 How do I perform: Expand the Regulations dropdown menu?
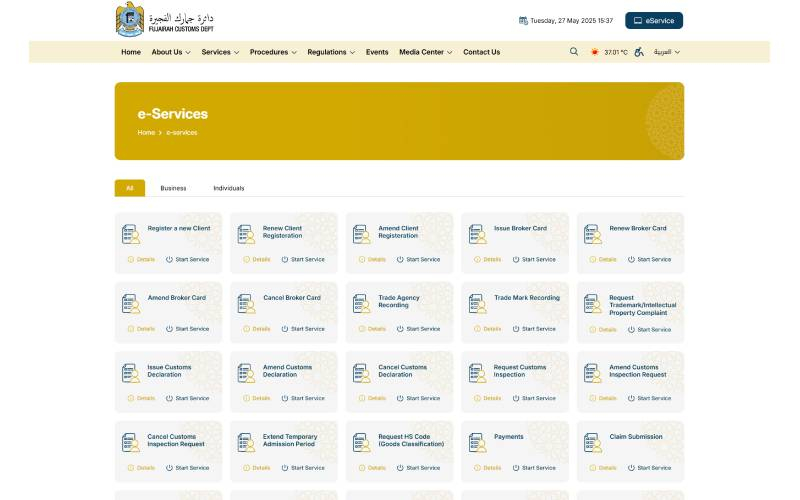point(331,52)
